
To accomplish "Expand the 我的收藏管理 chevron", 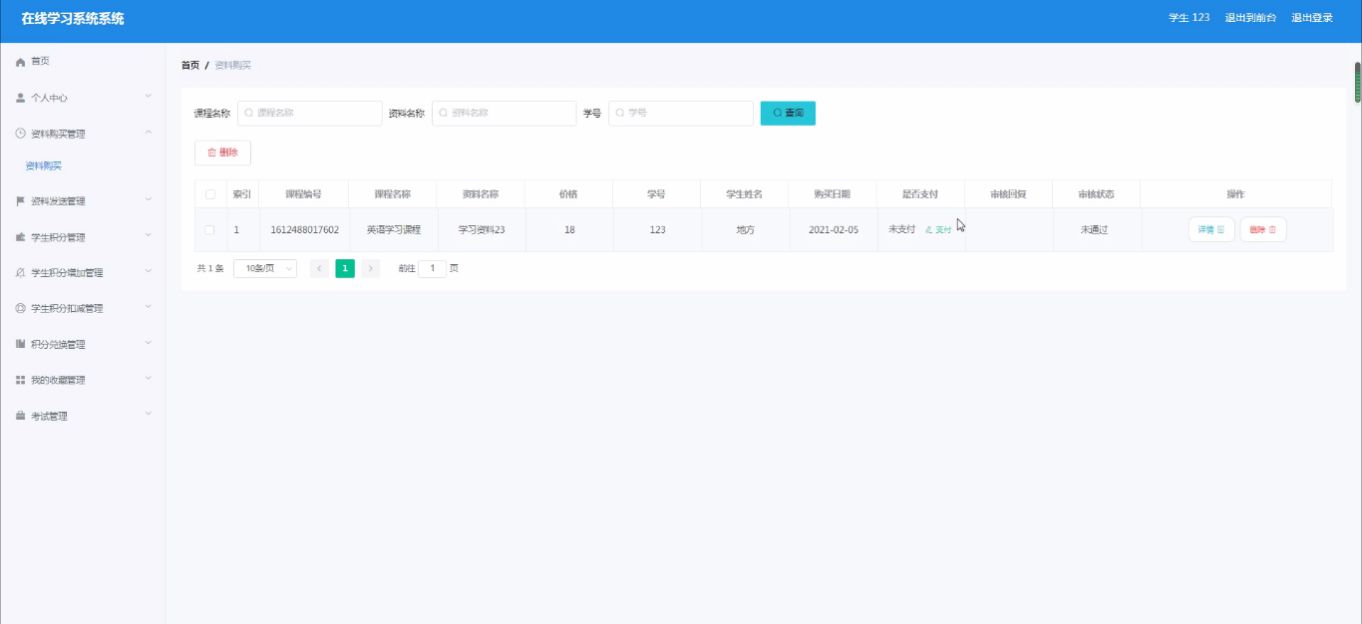I will [x=148, y=379].
